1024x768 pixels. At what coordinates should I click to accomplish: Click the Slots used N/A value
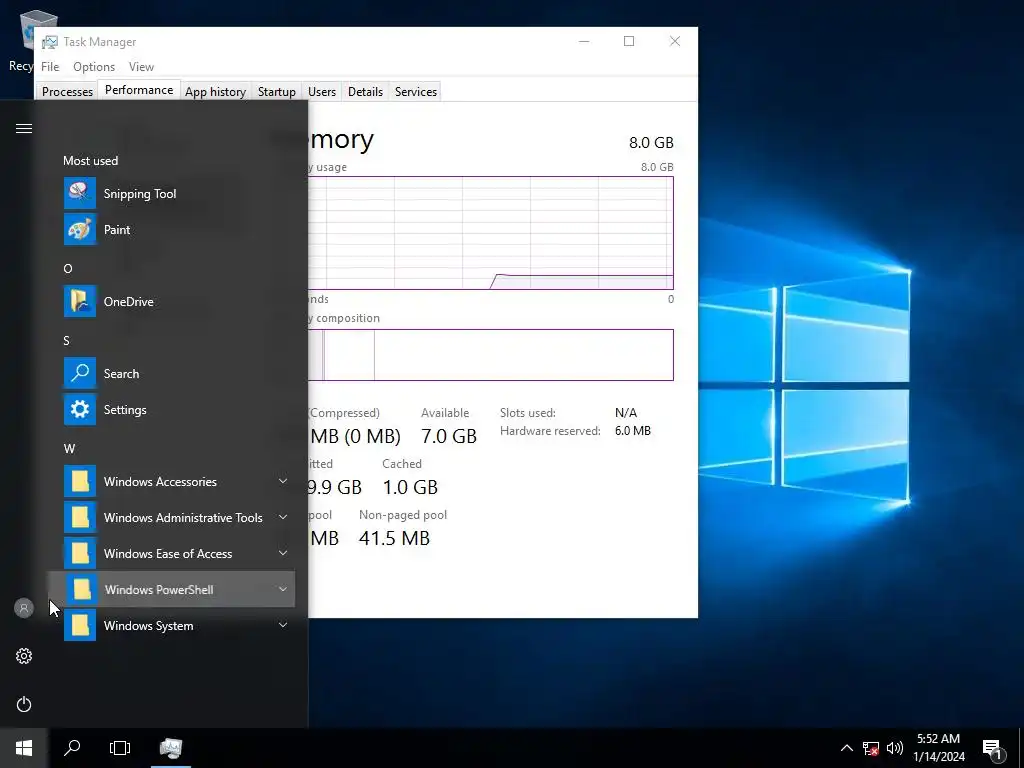click(x=626, y=413)
